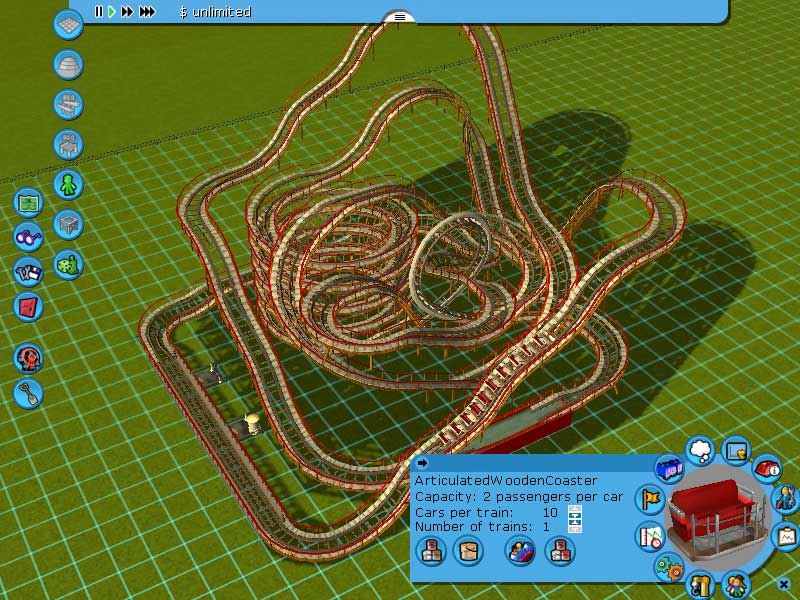Toggle the gridlines view option

coord(68,24)
